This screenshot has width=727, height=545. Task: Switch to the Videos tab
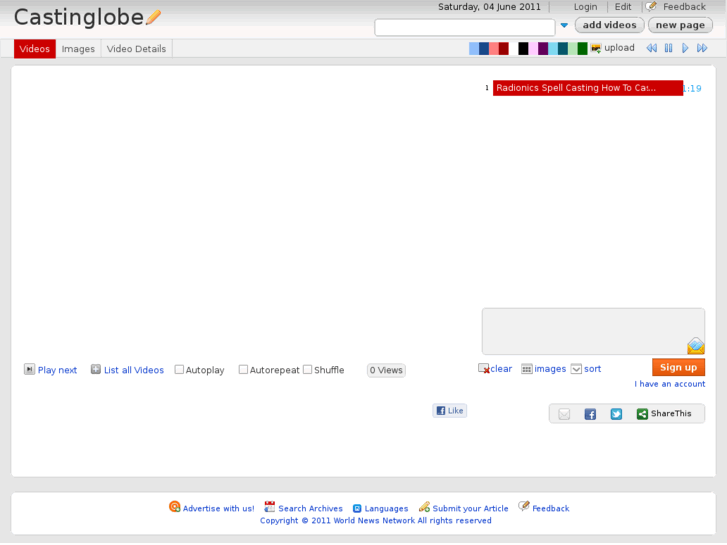click(x=35, y=49)
